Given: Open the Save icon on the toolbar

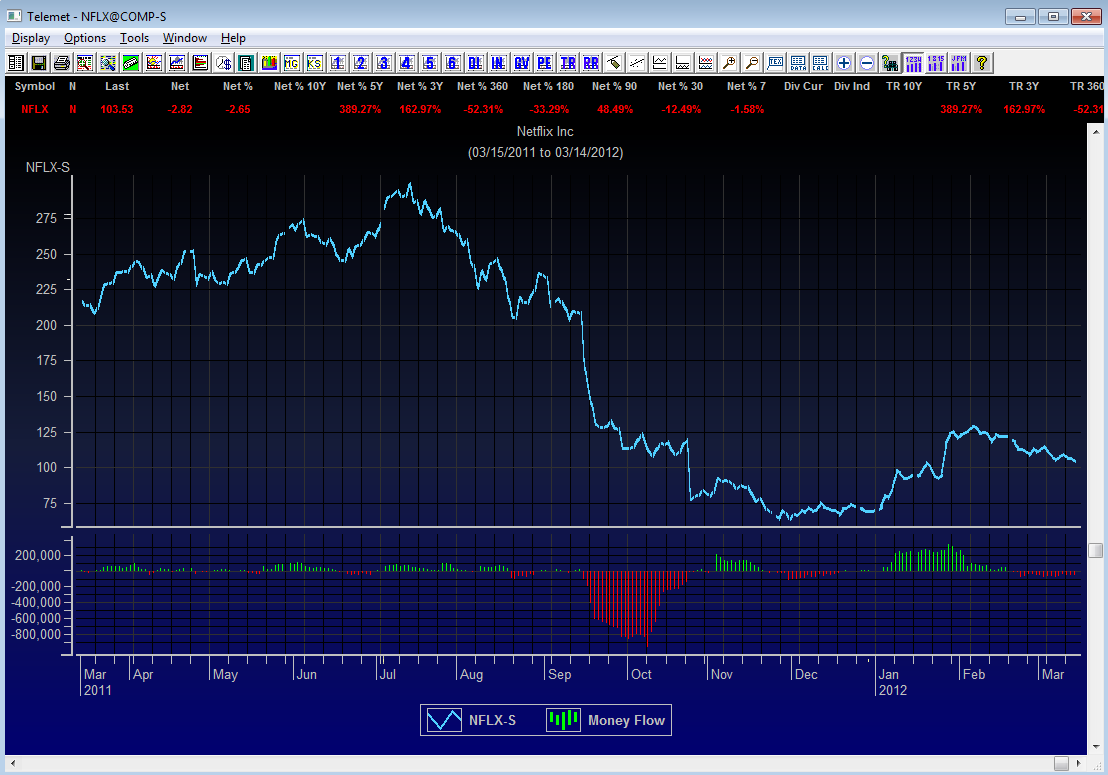Looking at the screenshot, I should pos(40,62).
